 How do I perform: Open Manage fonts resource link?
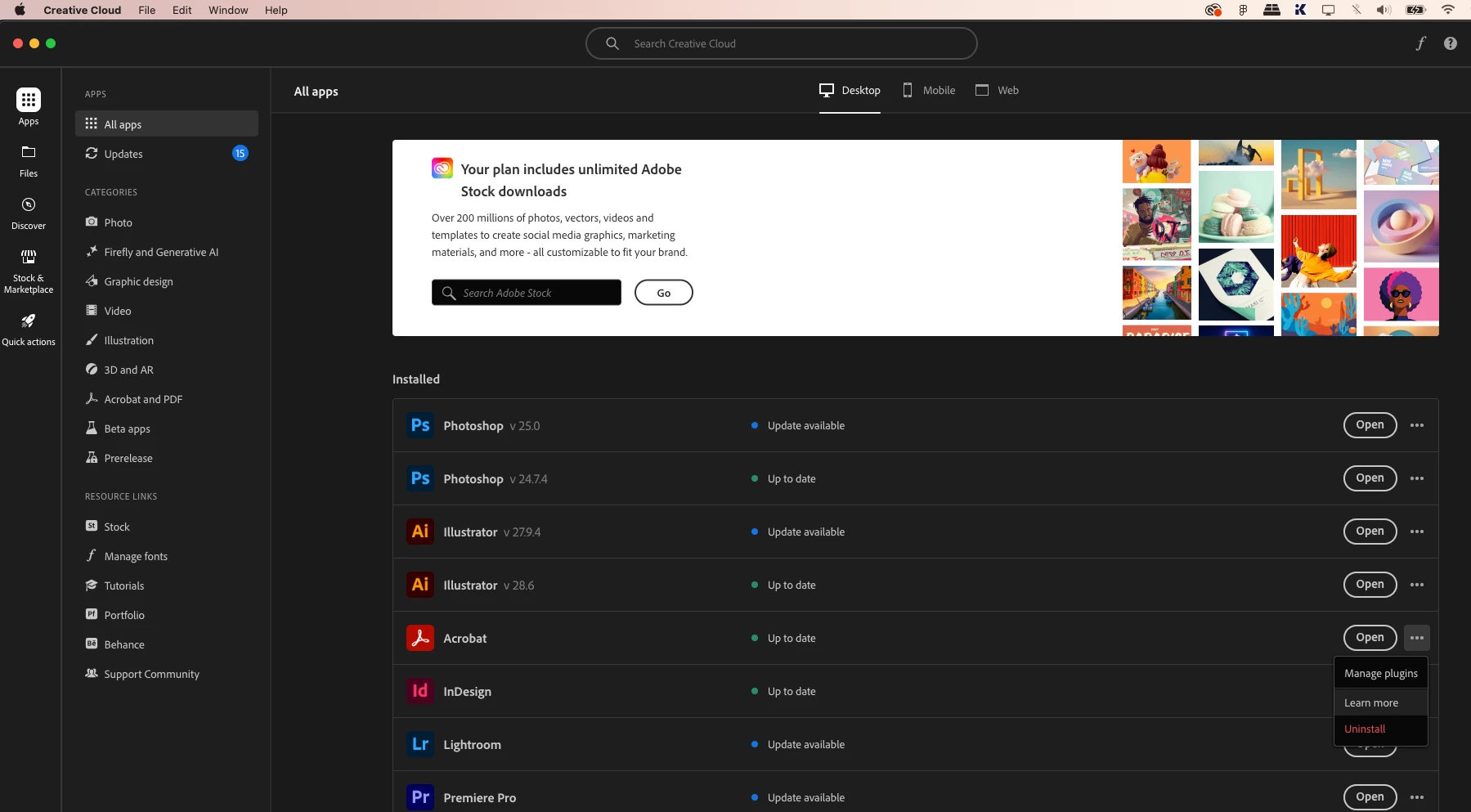[x=167, y=556]
